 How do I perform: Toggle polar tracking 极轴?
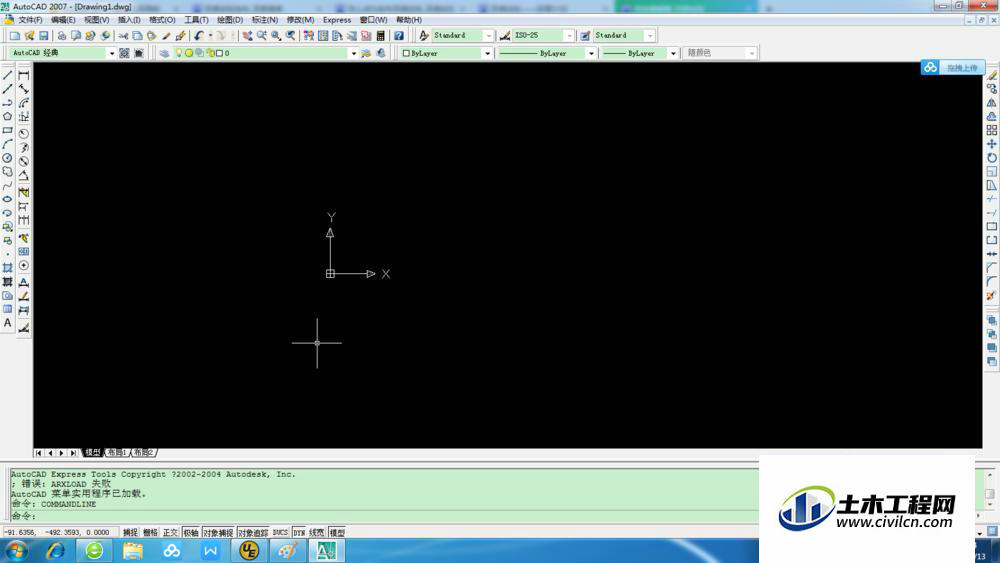tap(191, 532)
